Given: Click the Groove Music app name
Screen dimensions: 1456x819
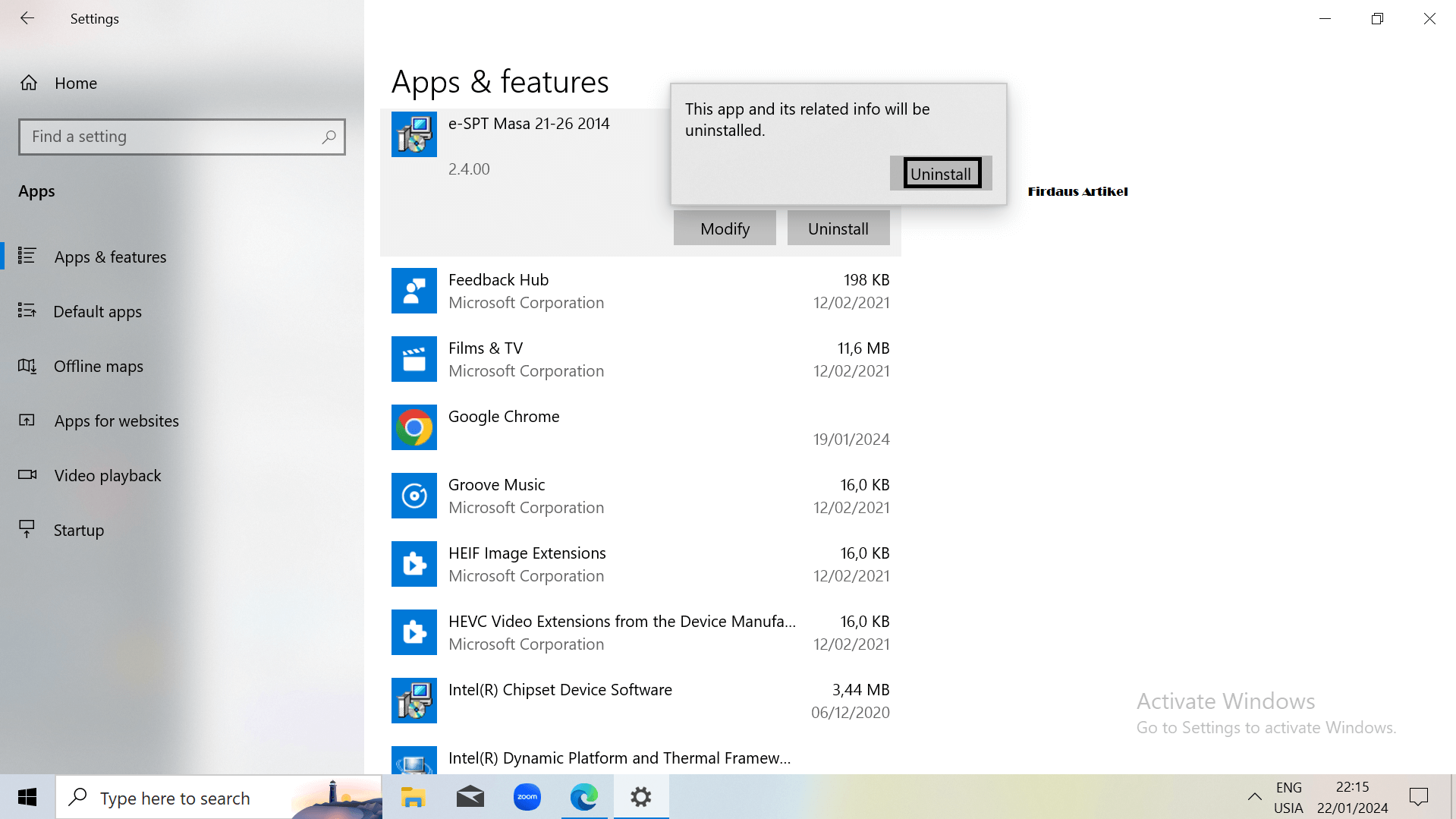Looking at the screenshot, I should click(x=496, y=484).
